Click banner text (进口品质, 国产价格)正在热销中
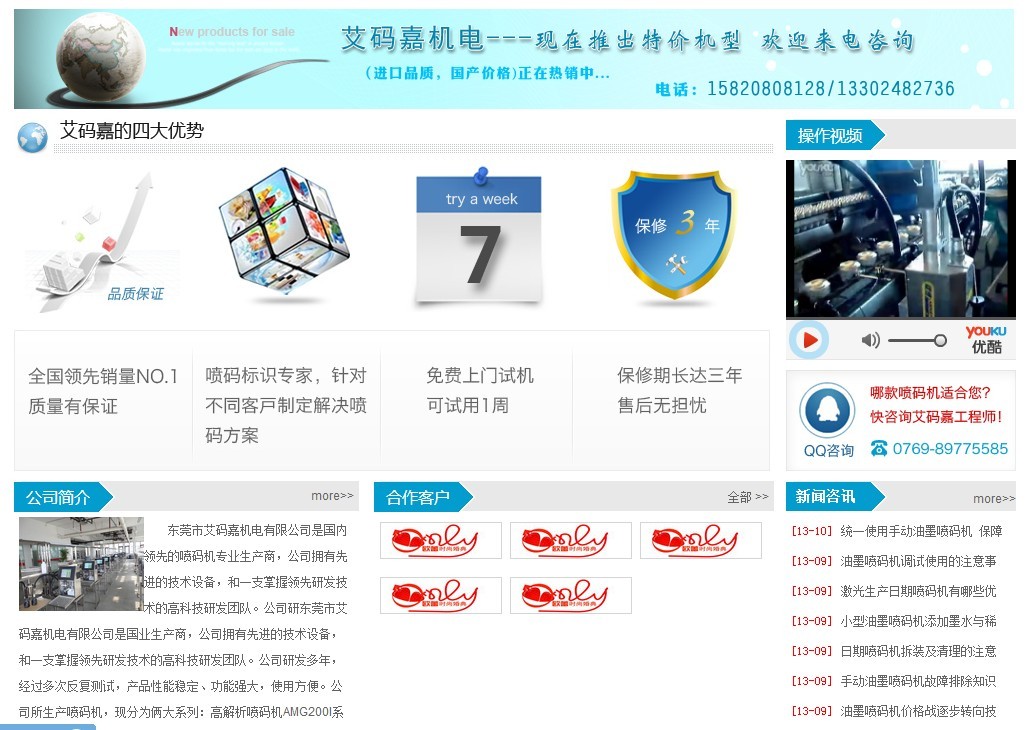The height and width of the screenshot is (730, 1032). click(487, 73)
